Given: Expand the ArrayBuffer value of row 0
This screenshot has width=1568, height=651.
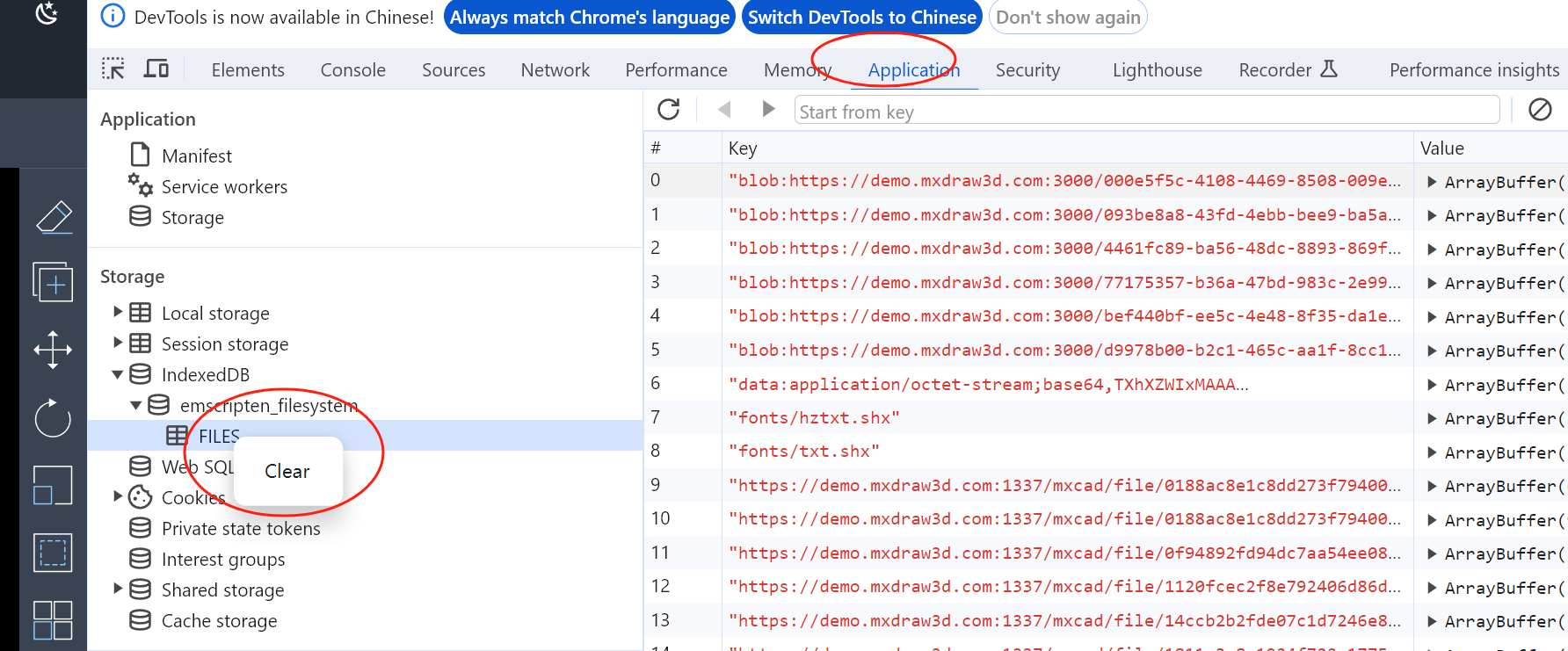Looking at the screenshot, I should point(1432,182).
